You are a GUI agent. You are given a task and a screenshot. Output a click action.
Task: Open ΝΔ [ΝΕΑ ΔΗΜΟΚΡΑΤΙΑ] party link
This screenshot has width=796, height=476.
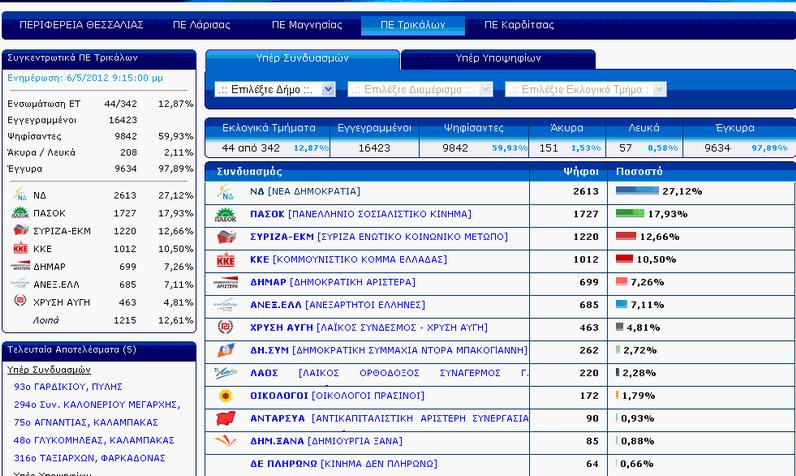tap(305, 191)
